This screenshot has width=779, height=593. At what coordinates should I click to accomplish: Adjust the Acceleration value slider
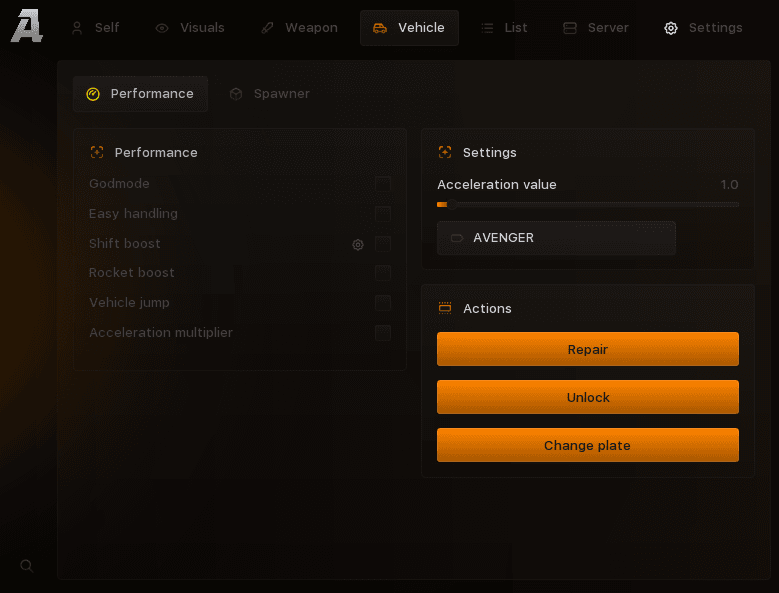pos(588,204)
